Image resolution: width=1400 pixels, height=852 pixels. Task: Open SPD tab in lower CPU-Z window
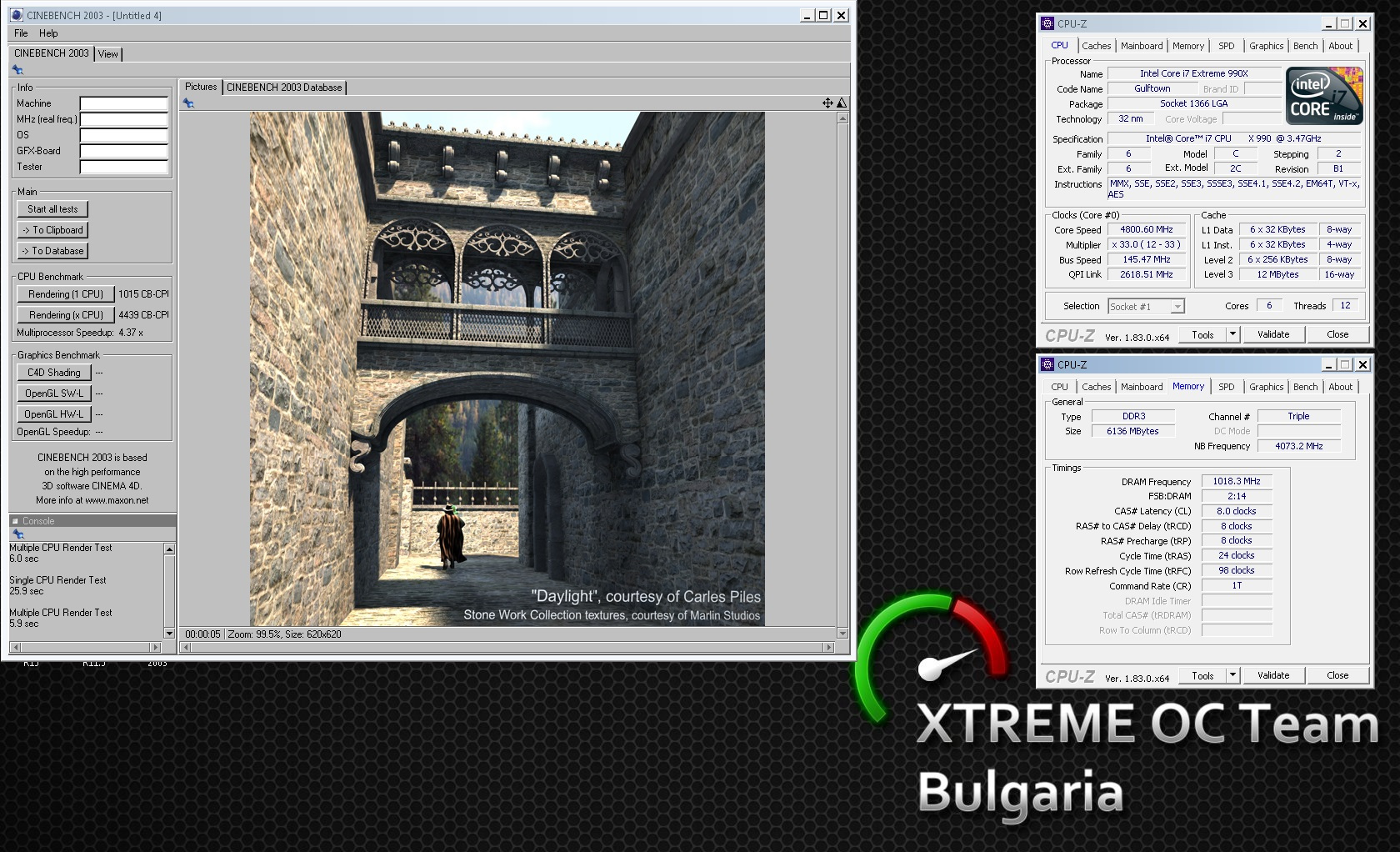pos(1227,387)
